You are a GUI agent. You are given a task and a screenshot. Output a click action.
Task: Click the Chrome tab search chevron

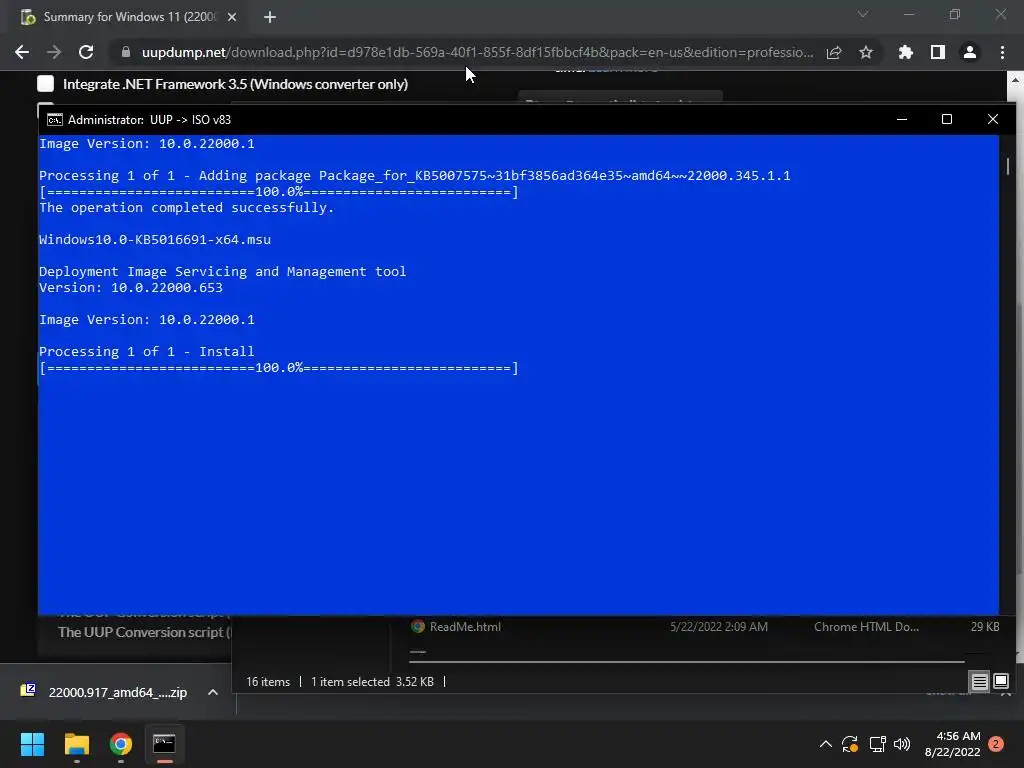coord(863,14)
